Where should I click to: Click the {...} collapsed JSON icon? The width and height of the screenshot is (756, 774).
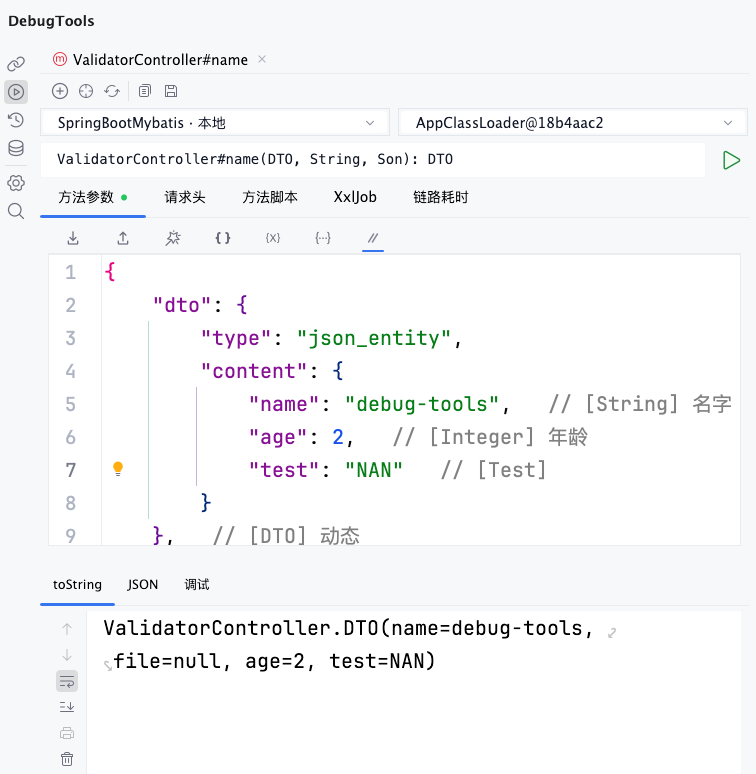[x=323, y=238]
